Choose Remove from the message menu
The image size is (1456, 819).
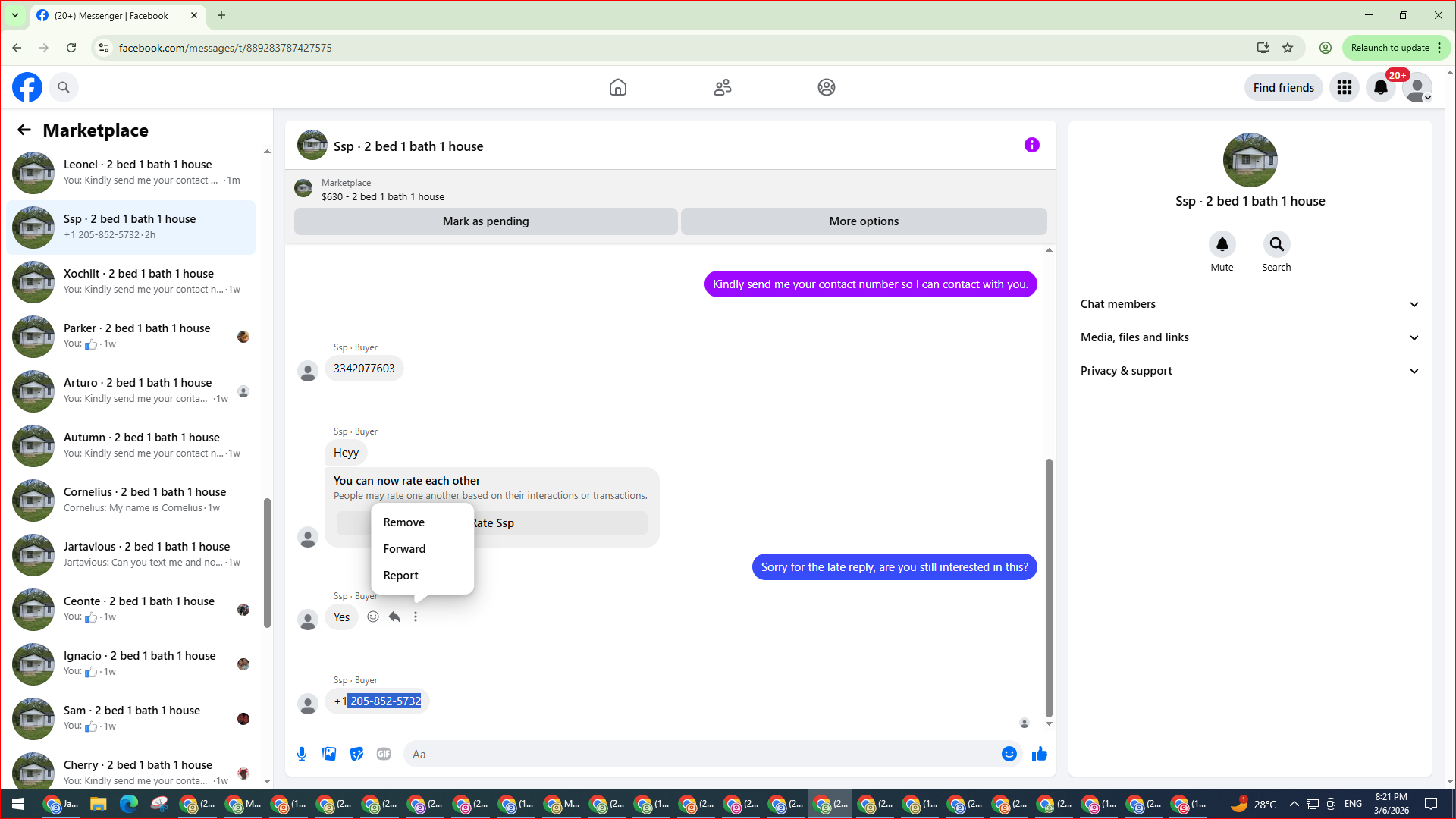[x=404, y=522]
